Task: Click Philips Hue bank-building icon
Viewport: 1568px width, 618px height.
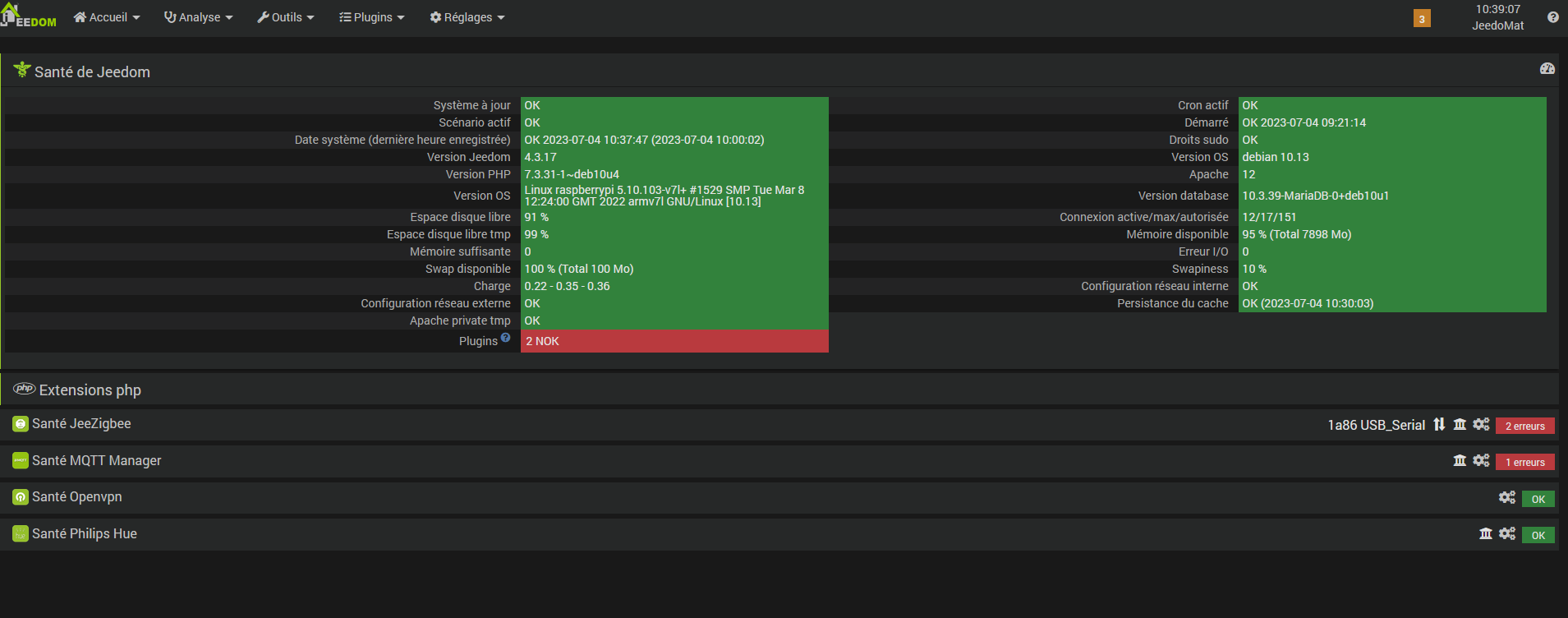Action: tap(1486, 533)
